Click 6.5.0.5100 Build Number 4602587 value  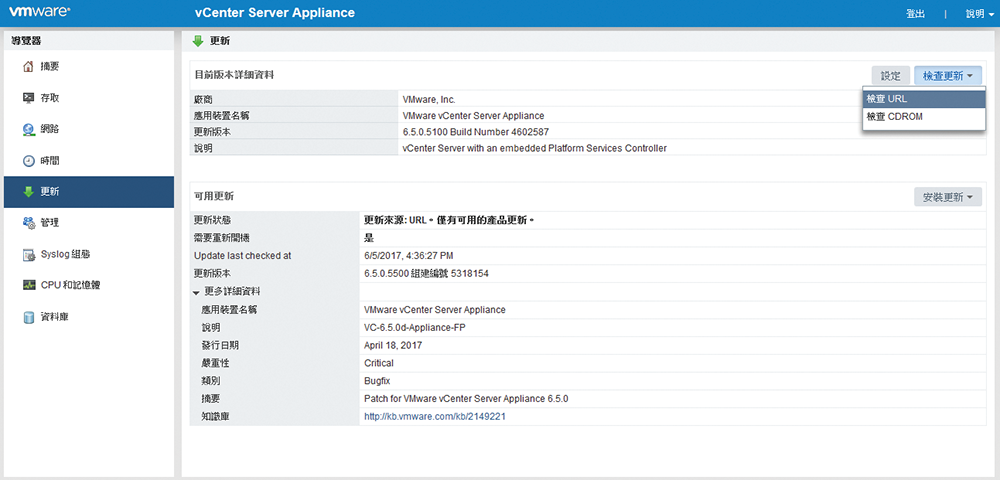(476, 132)
